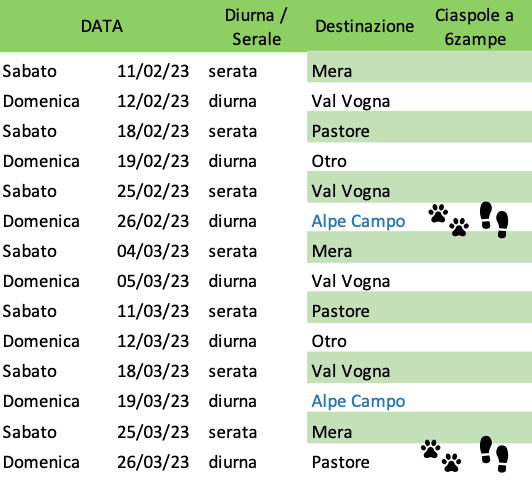The image size is (532, 486).
Task: Click the Mera cell for 11/02/23
Action: click(x=331, y=71)
